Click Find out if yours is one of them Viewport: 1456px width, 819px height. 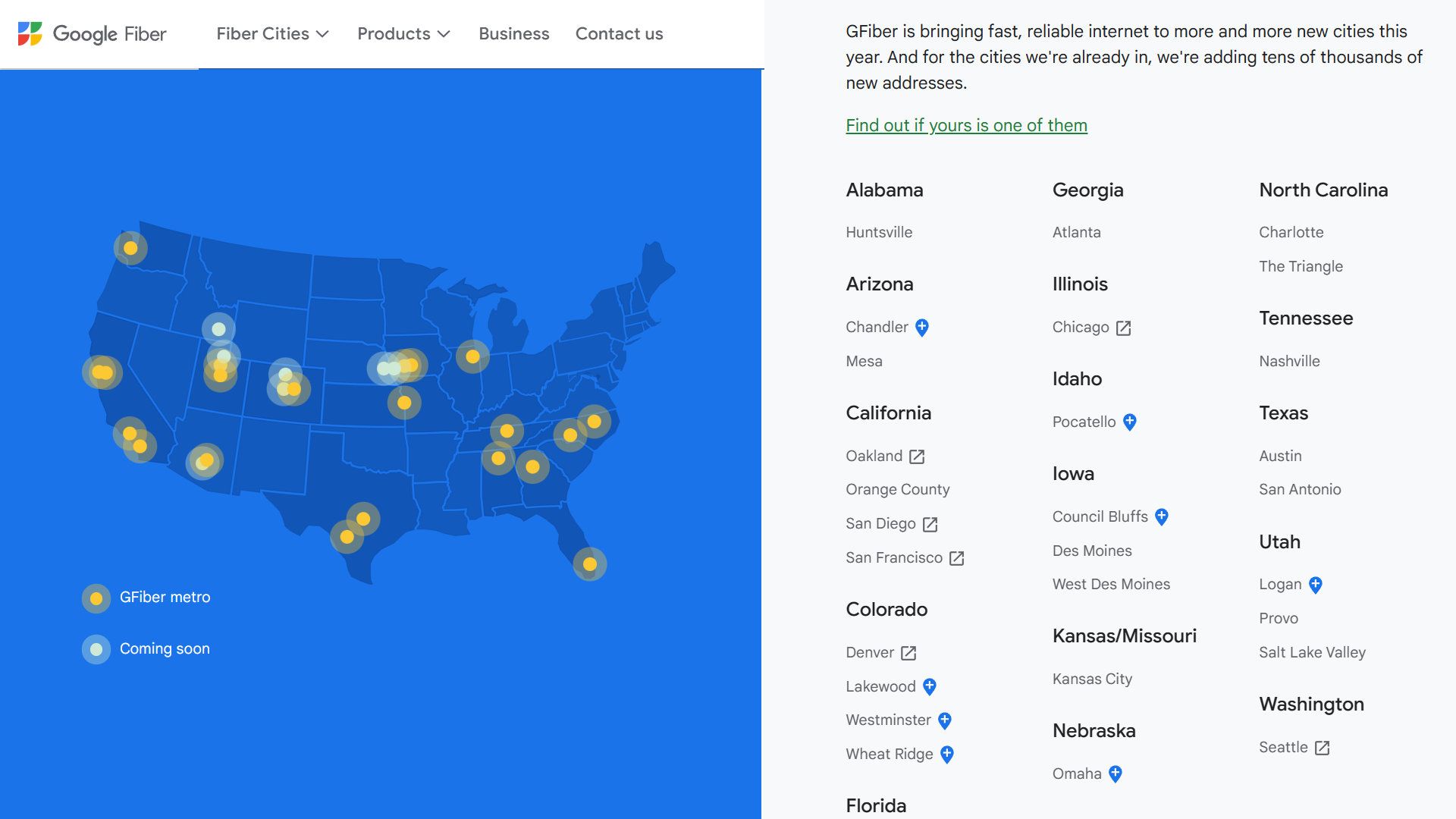(966, 124)
